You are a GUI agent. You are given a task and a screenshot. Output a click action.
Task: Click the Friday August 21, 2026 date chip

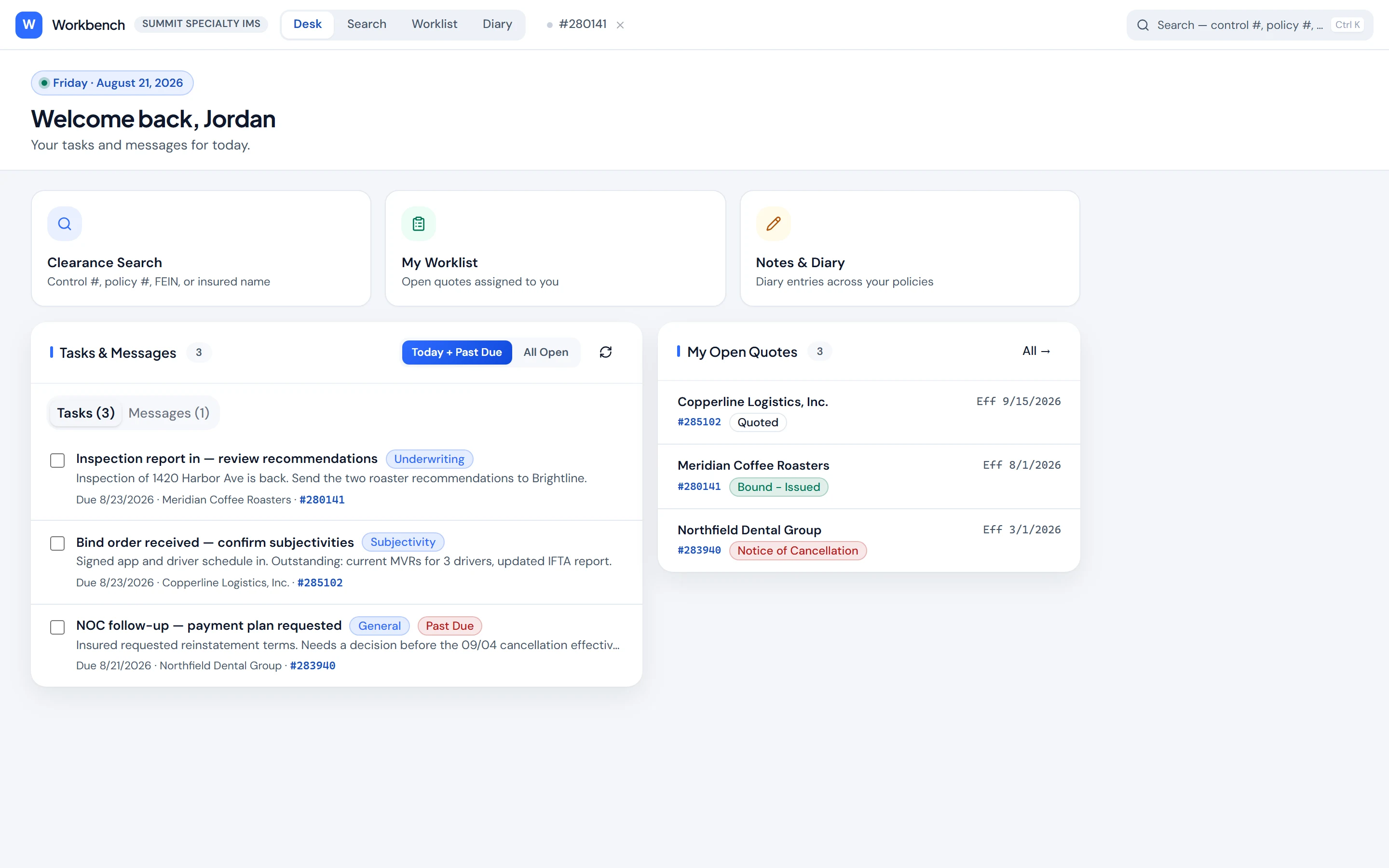(x=112, y=82)
